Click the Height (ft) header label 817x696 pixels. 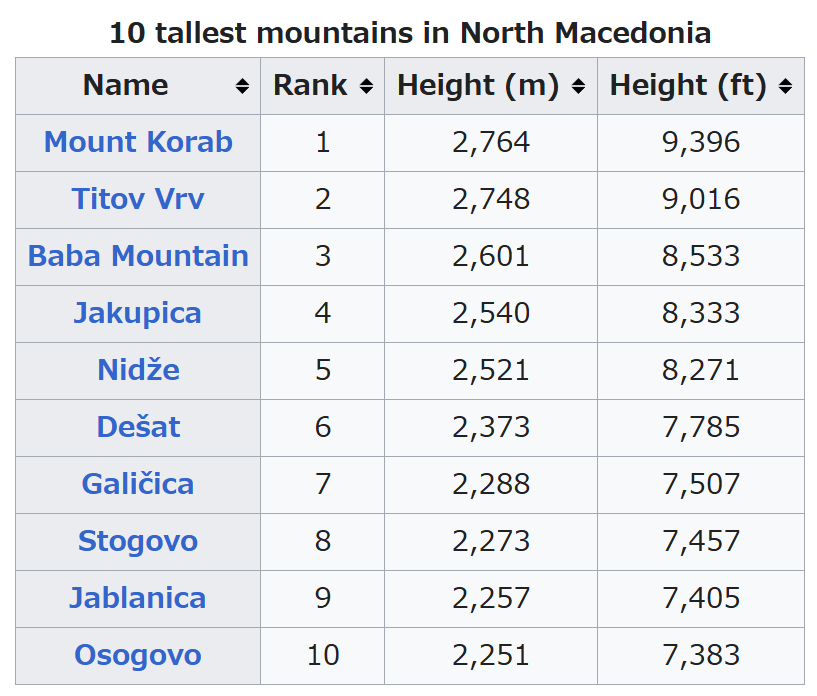688,86
